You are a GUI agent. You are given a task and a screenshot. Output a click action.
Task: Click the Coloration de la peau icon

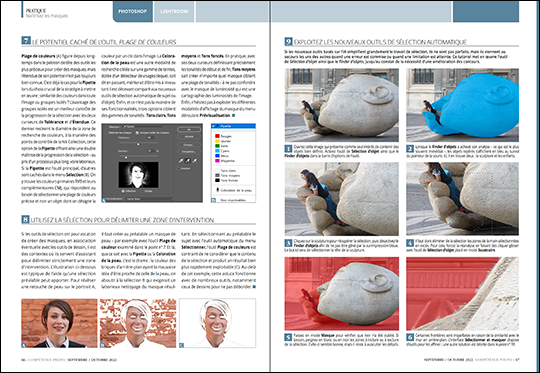click(217, 190)
